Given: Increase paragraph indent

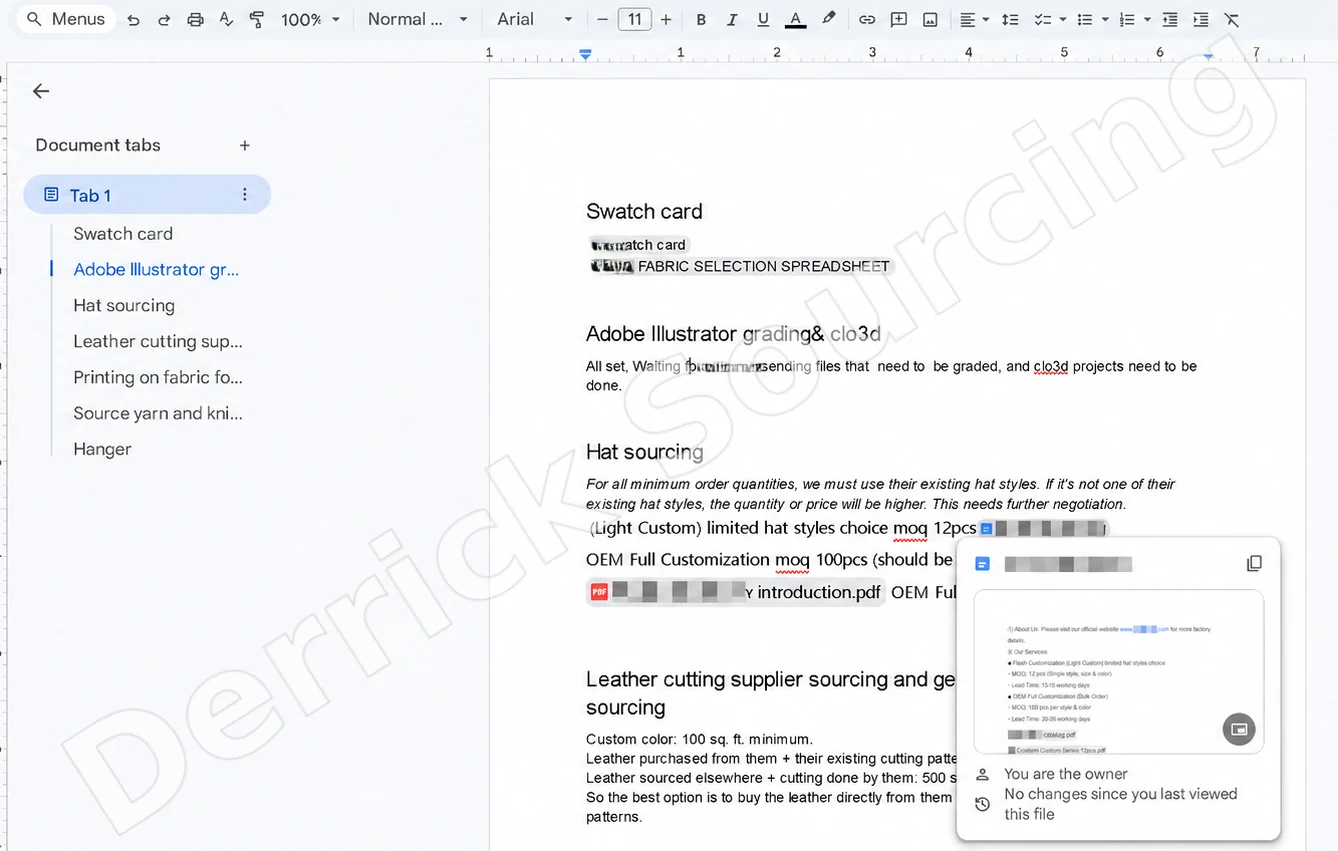Looking at the screenshot, I should click(x=1201, y=20).
